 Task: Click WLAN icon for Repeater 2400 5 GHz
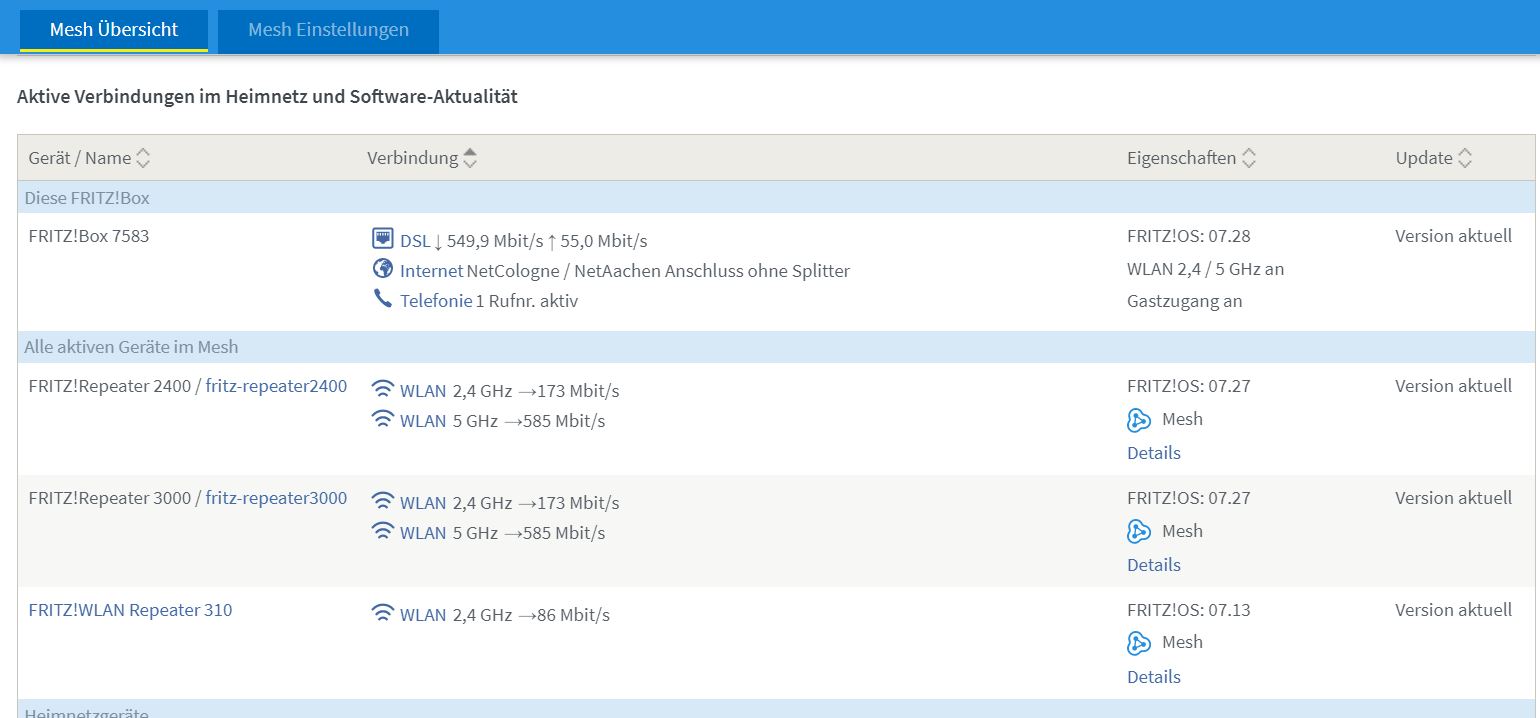[x=382, y=419]
